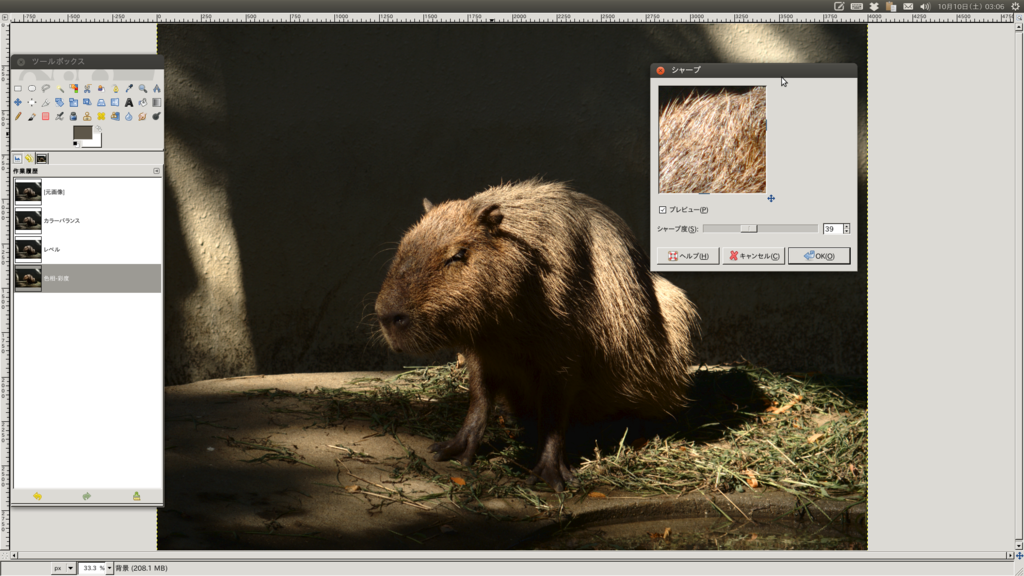This screenshot has width=1024, height=576.
Task: Switch to the undo history tab with yellow arrows
Action: (29, 159)
